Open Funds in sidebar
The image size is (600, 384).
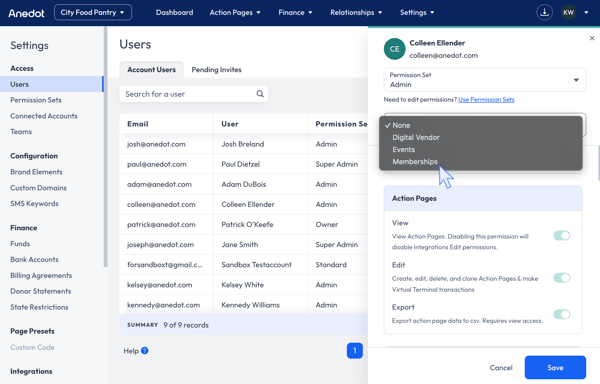click(x=20, y=244)
